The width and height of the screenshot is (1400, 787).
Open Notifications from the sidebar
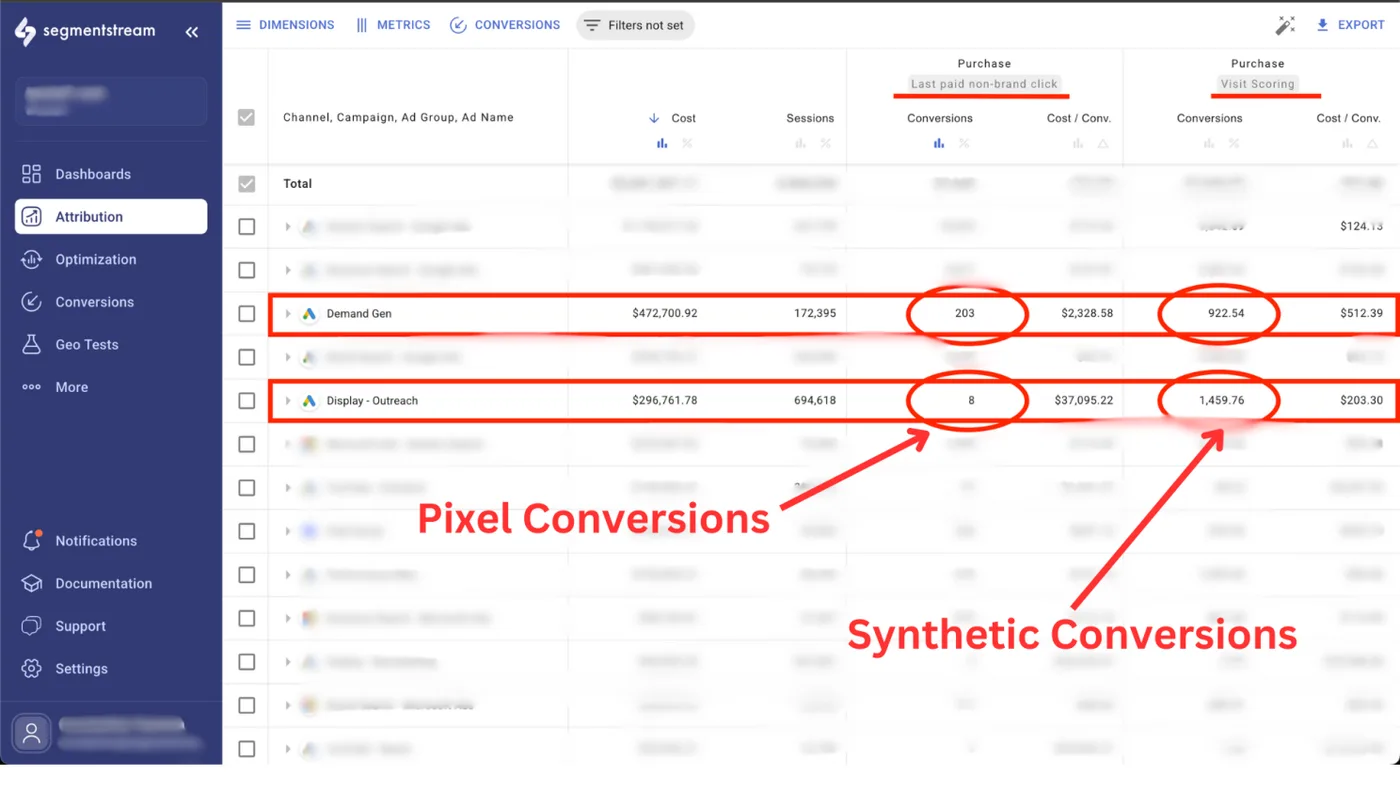pyautogui.click(x=98, y=540)
